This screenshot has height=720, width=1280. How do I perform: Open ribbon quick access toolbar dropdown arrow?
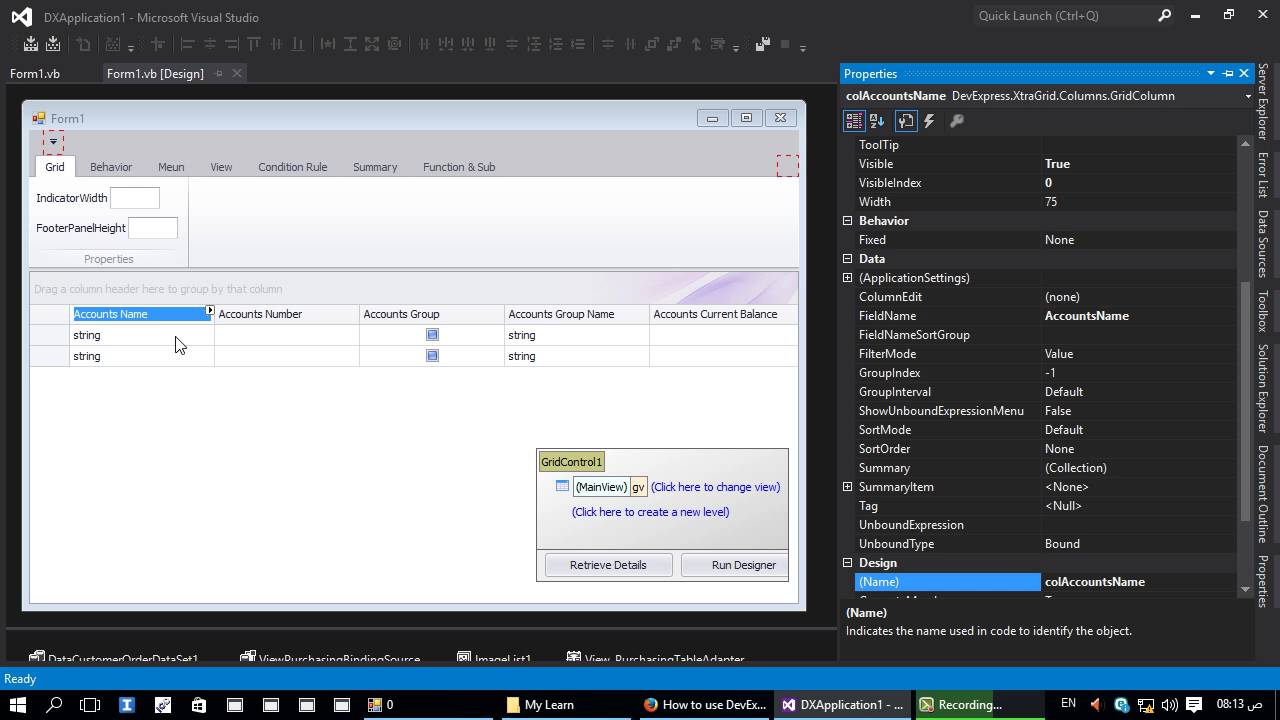(53, 142)
